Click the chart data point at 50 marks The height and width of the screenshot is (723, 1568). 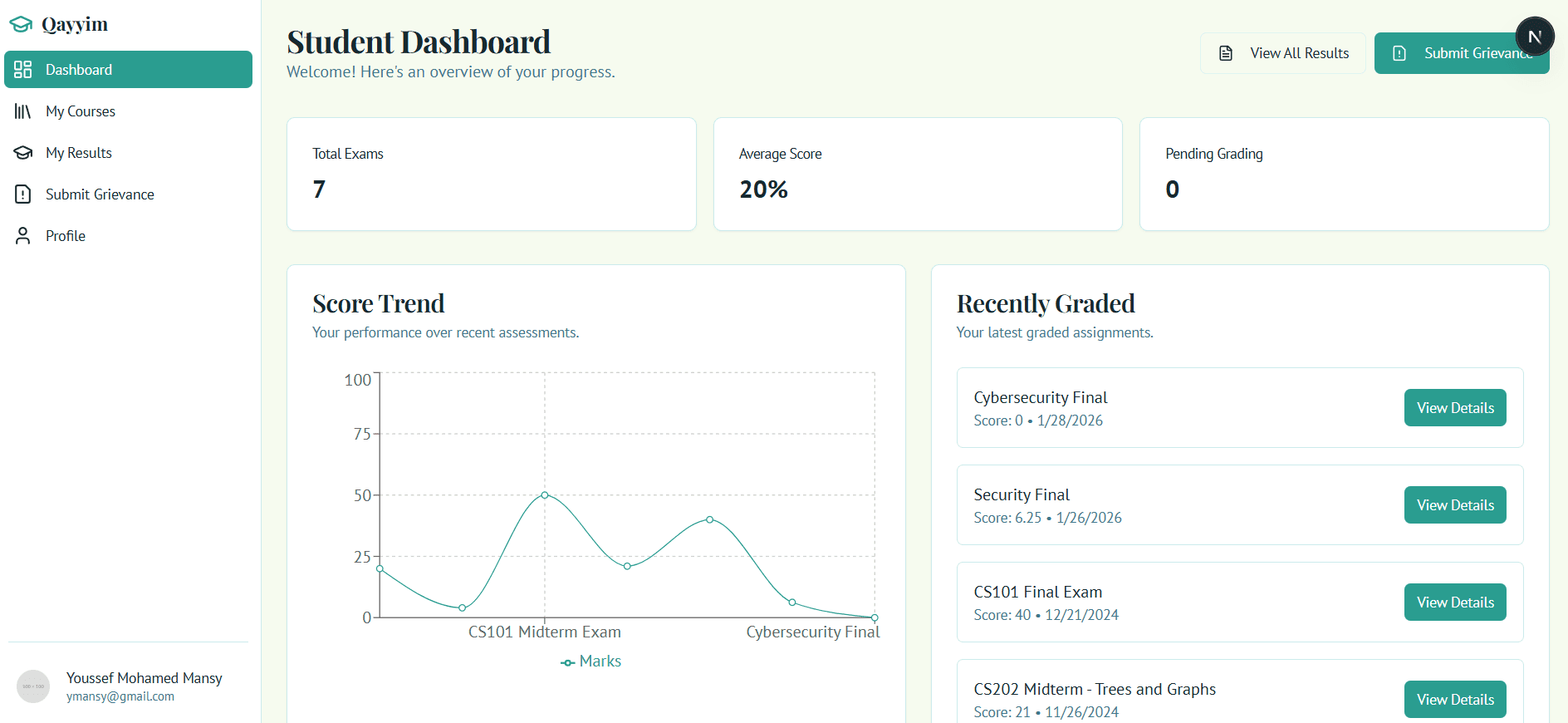click(x=545, y=494)
